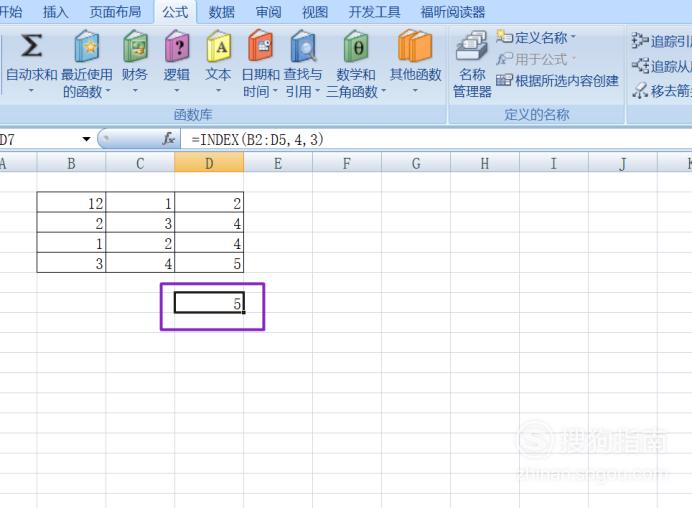The image size is (692, 508).
Task: Expand the AutoSum dropdown arrow
Action: 31,90
